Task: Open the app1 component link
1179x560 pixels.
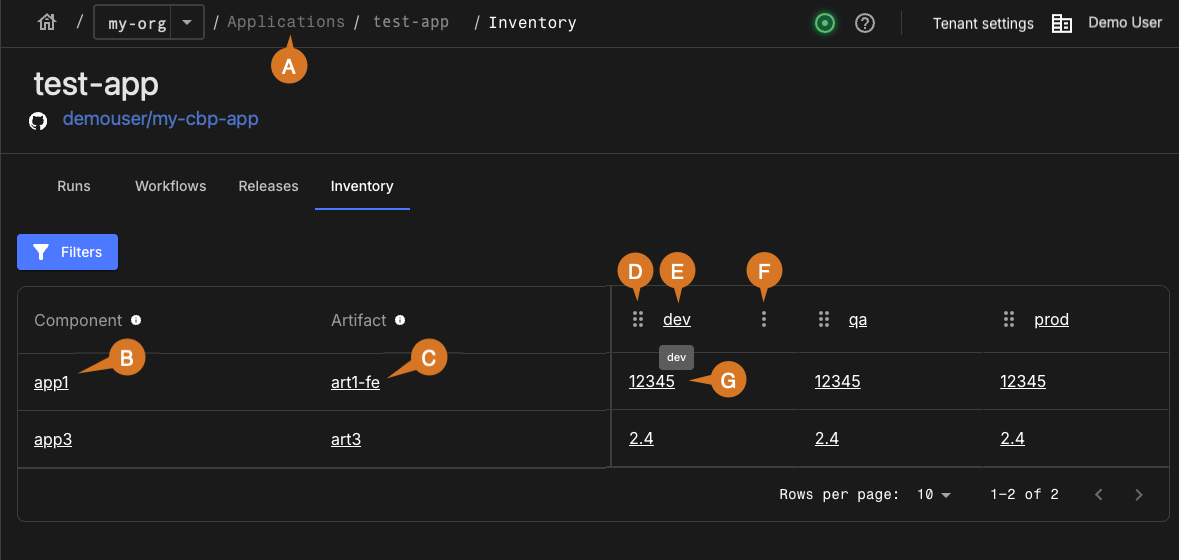Action: tap(51, 383)
